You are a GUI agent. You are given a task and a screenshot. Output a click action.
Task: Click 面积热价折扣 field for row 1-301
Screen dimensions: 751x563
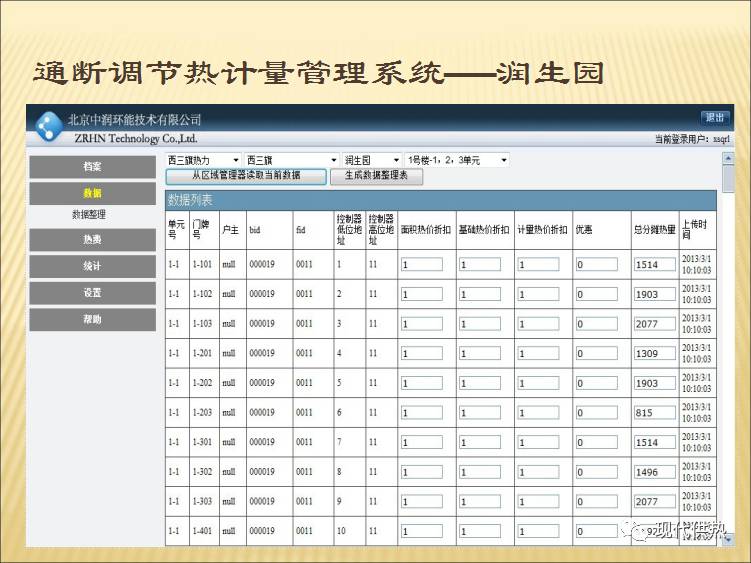421,442
